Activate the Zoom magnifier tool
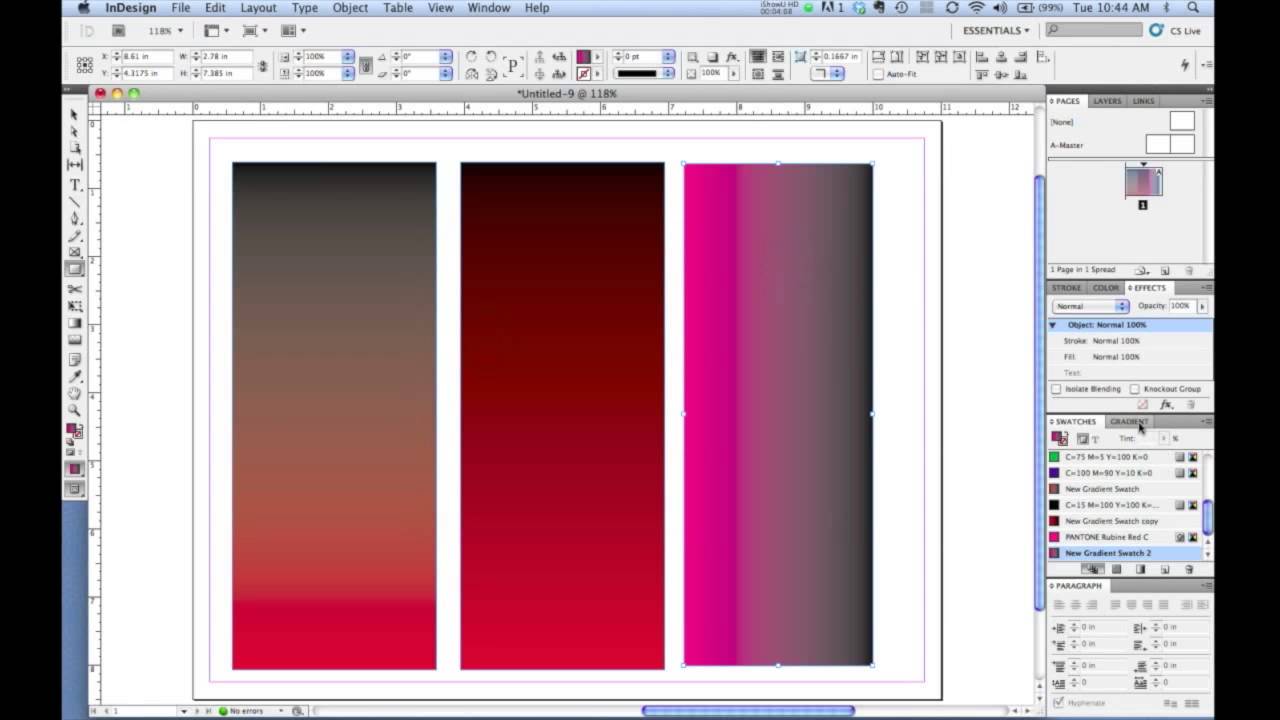 point(75,410)
